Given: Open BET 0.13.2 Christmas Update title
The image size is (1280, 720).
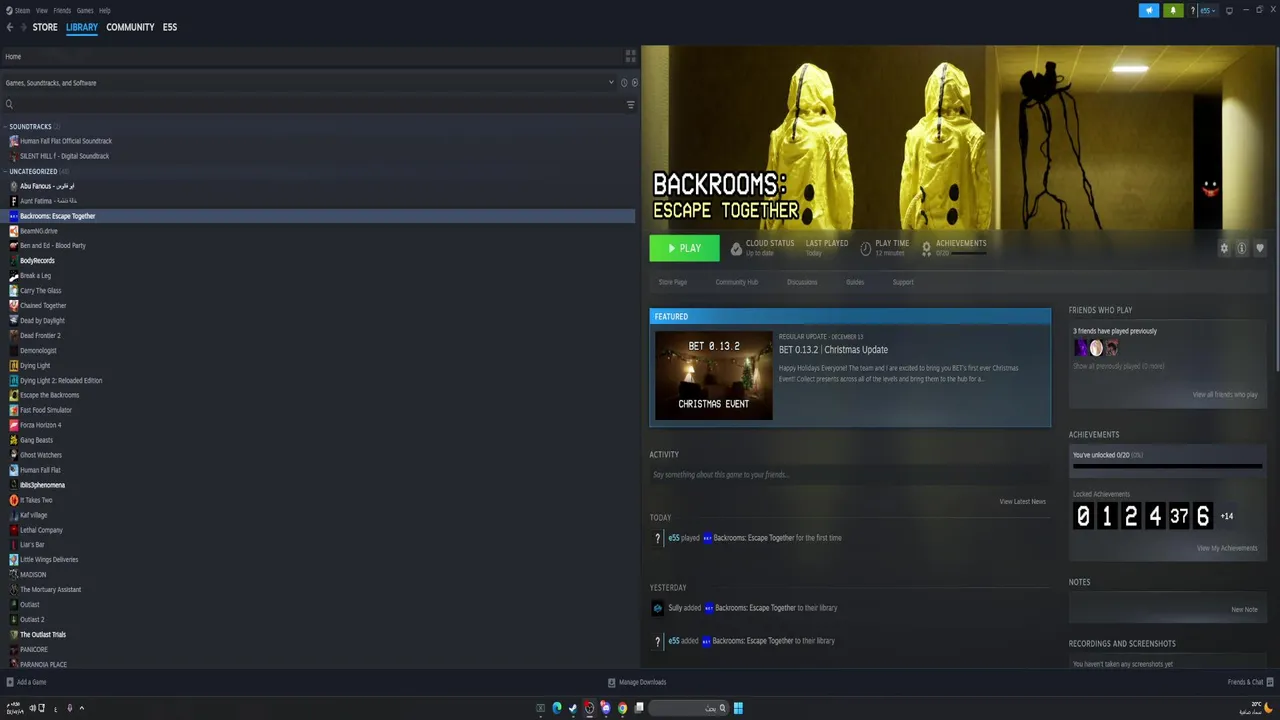Looking at the screenshot, I should point(833,350).
